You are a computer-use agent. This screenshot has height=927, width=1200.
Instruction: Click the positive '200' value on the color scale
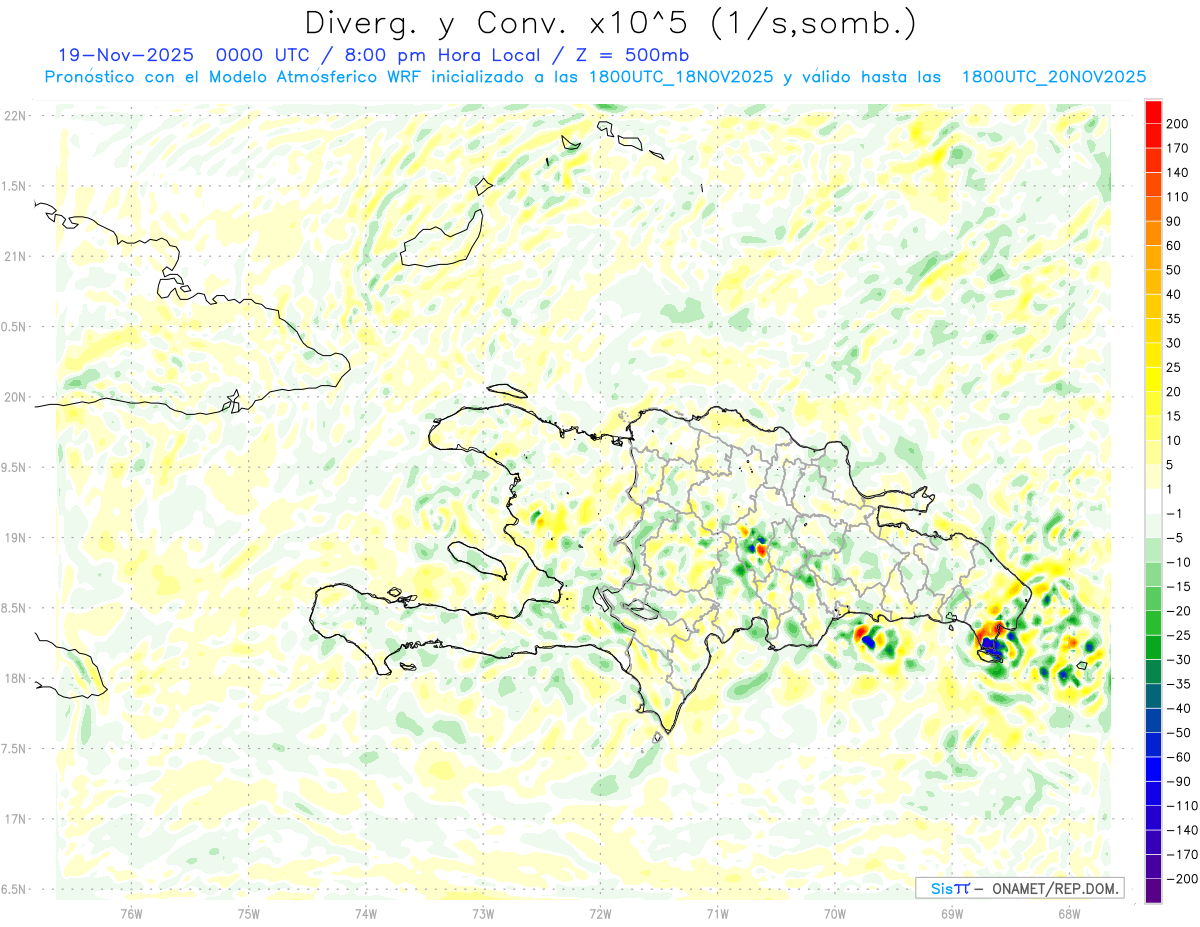[x=1178, y=123]
